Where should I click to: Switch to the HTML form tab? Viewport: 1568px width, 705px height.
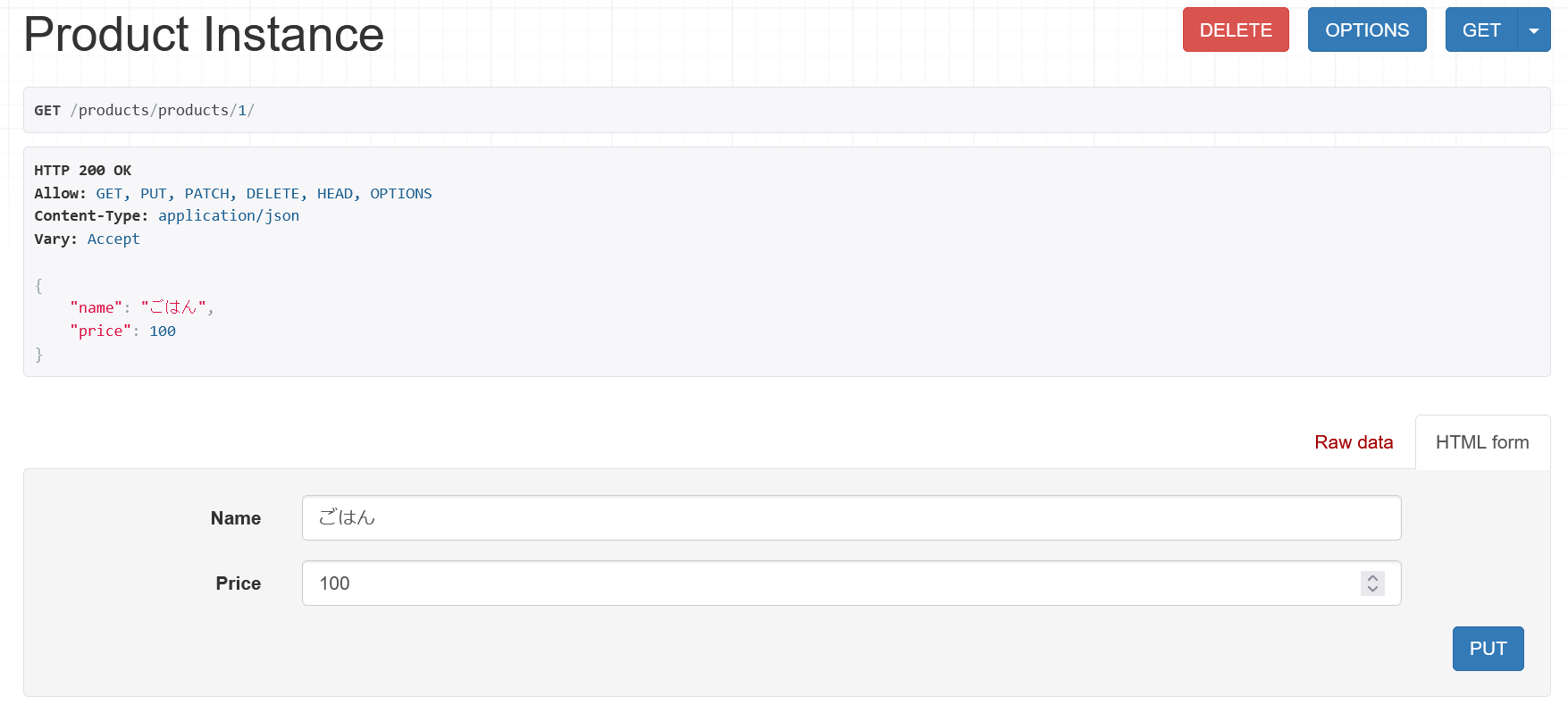point(1482,442)
